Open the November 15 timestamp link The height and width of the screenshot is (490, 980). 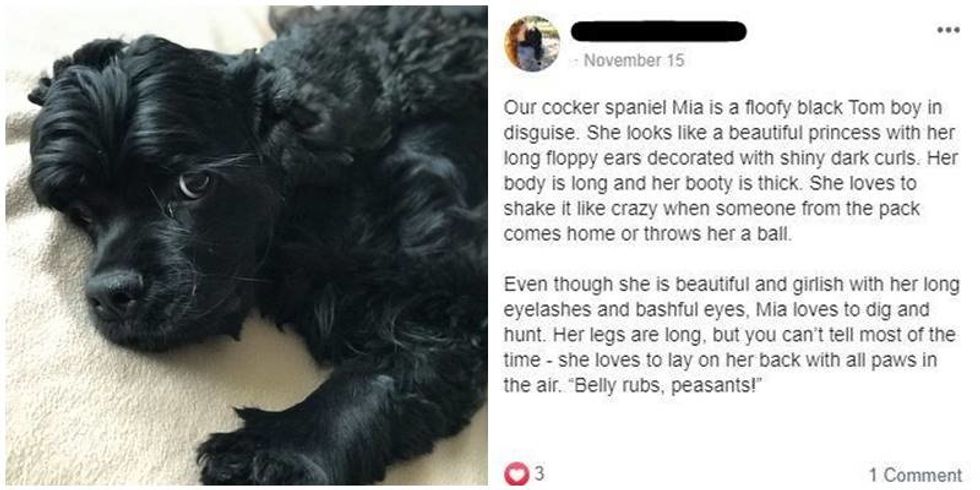click(x=633, y=61)
